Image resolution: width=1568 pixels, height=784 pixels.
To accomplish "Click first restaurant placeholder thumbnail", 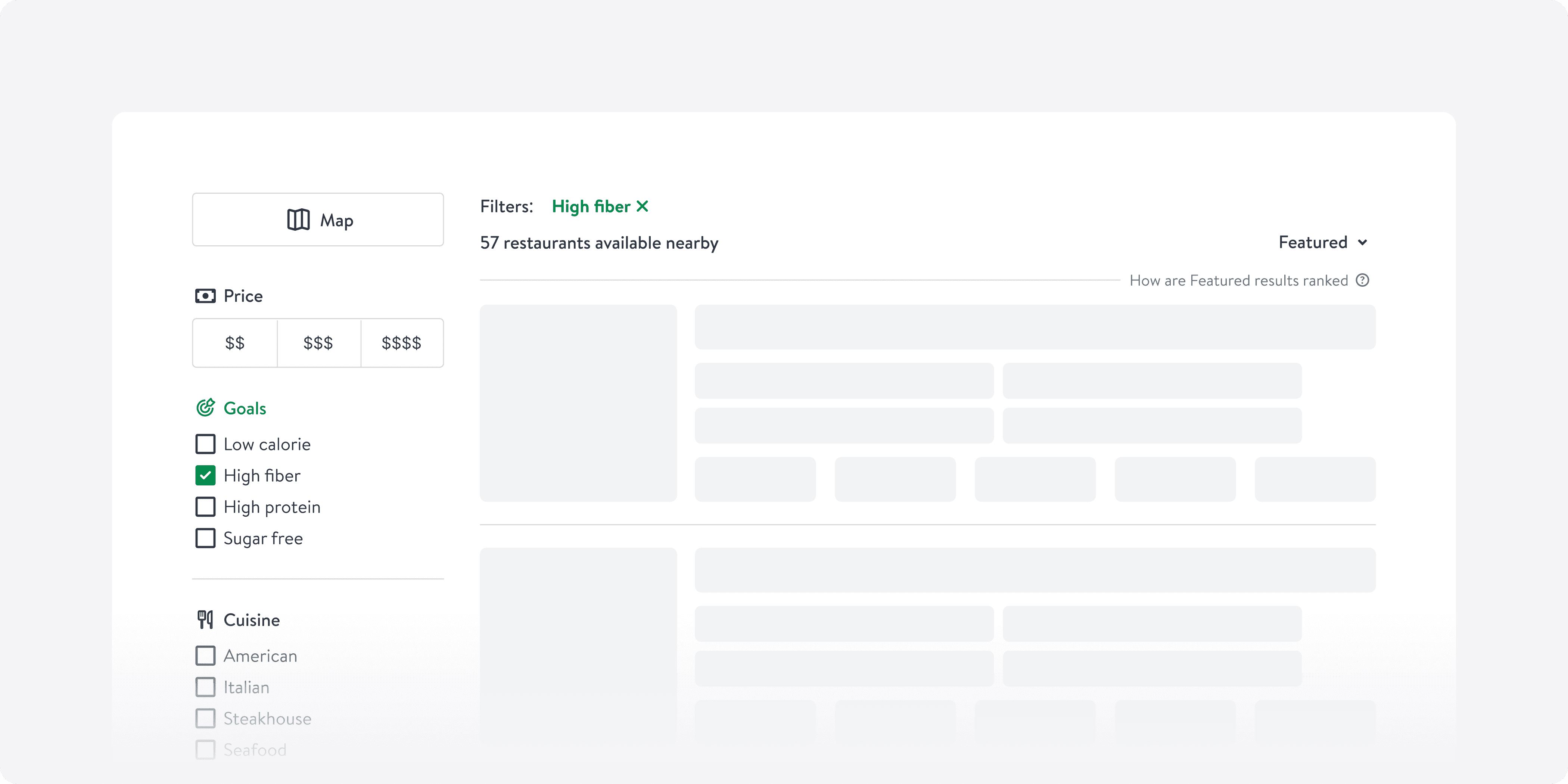I will click(x=578, y=403).
